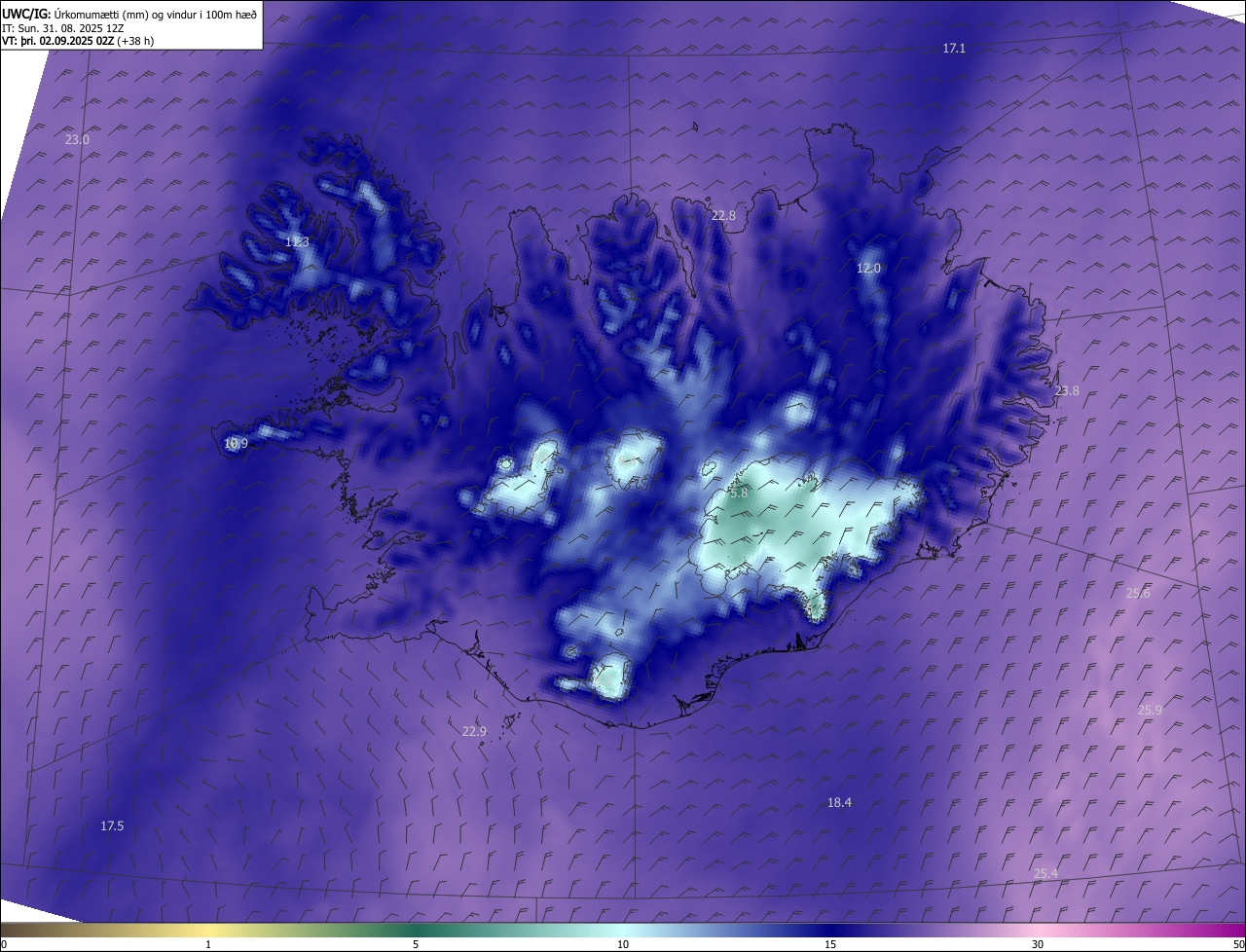Click the 25.9 value label
Image resolution: width=1246 pixels, height=952 pixels.
1150,710
